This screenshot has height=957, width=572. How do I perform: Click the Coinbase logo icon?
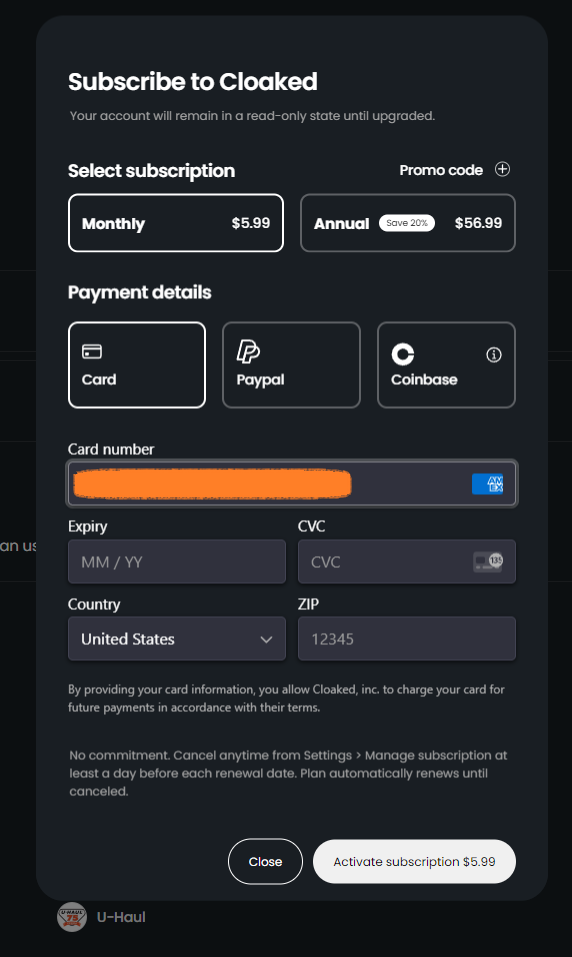click(x=403, y=354)
